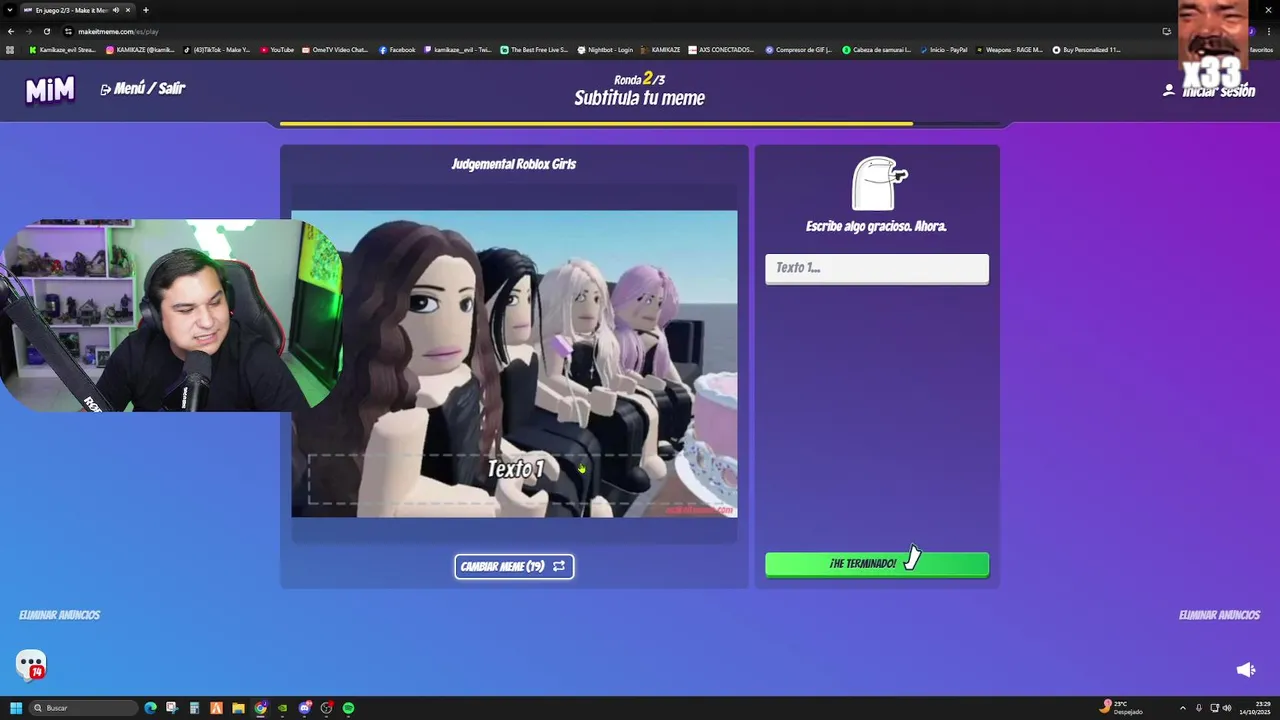Image resolution: width=1280 pixels, height=720 pixels.
Task: Open the Windows Start menu
Action: pos(16,708)
